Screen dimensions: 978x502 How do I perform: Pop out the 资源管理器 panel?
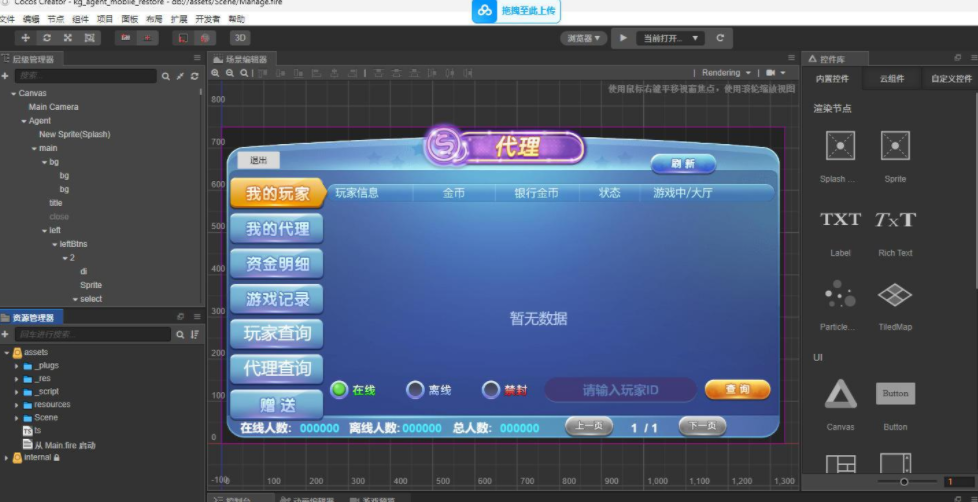[181, 317]
